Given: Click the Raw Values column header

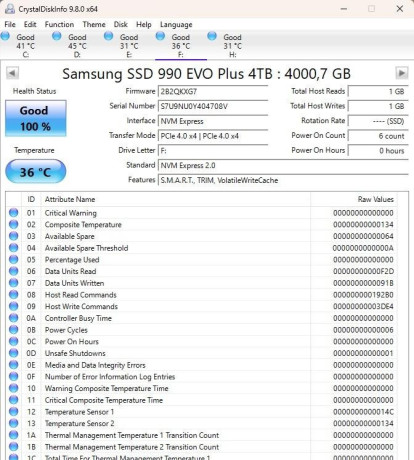Looking at the screenshot, I should tap(354, 199).
